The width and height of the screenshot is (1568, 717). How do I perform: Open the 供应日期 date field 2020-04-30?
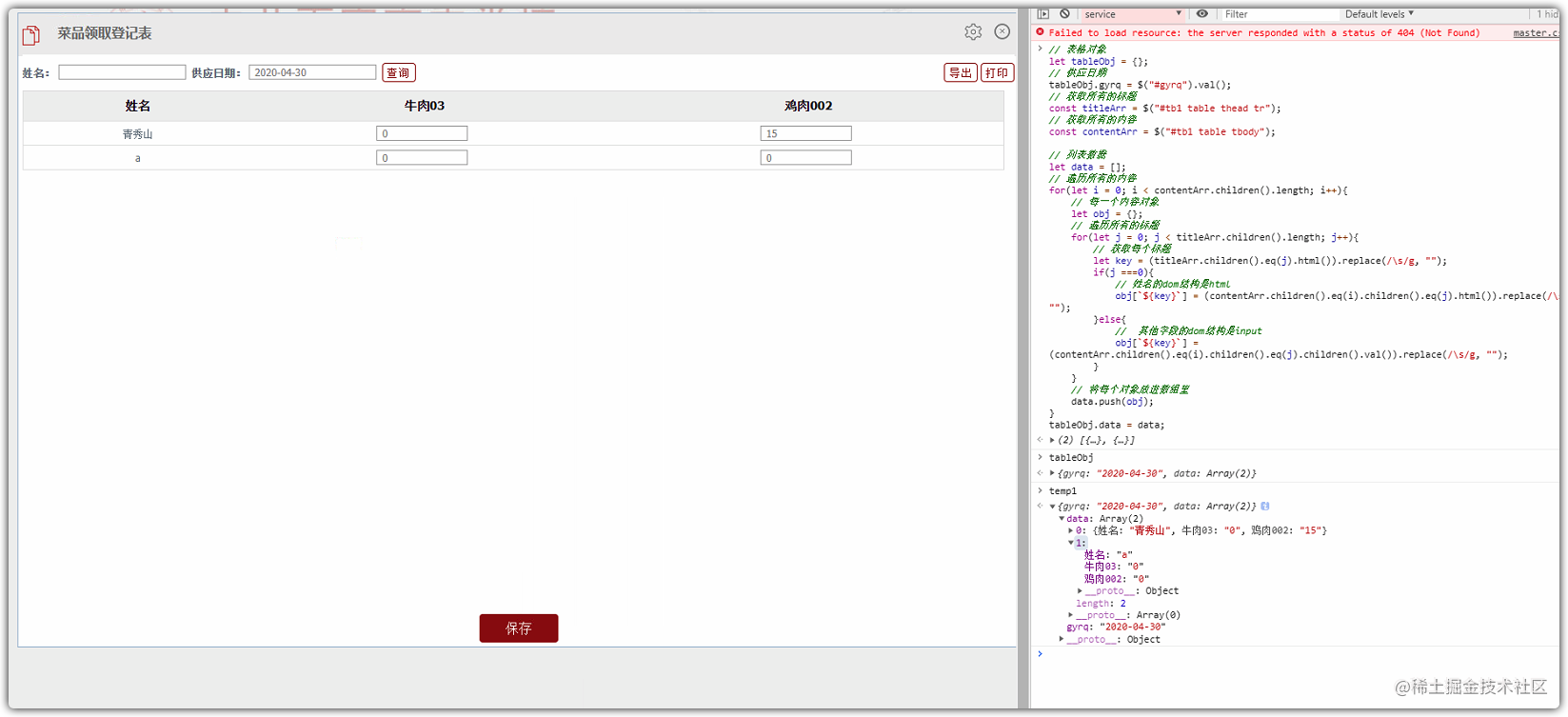[x=312, y=72]
